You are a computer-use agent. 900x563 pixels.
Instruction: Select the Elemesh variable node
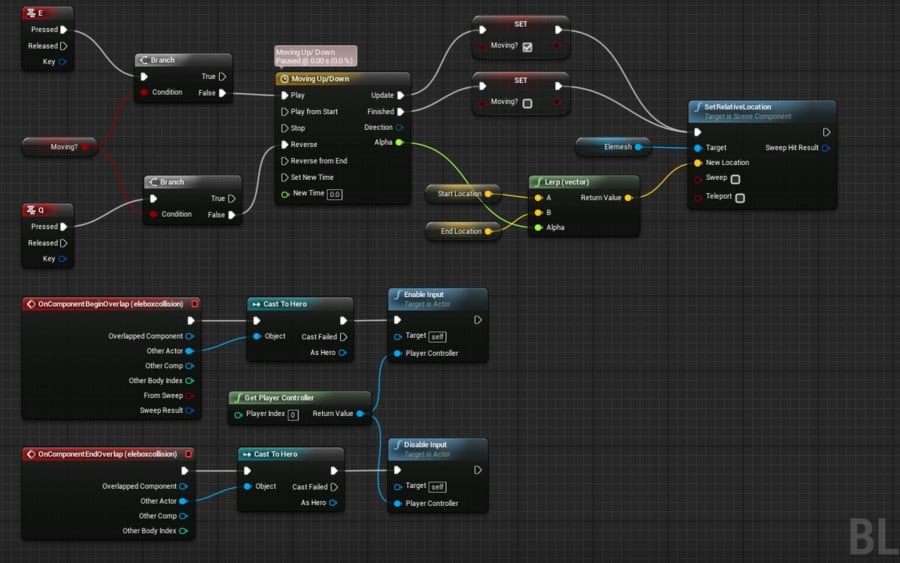pos(613,147)
